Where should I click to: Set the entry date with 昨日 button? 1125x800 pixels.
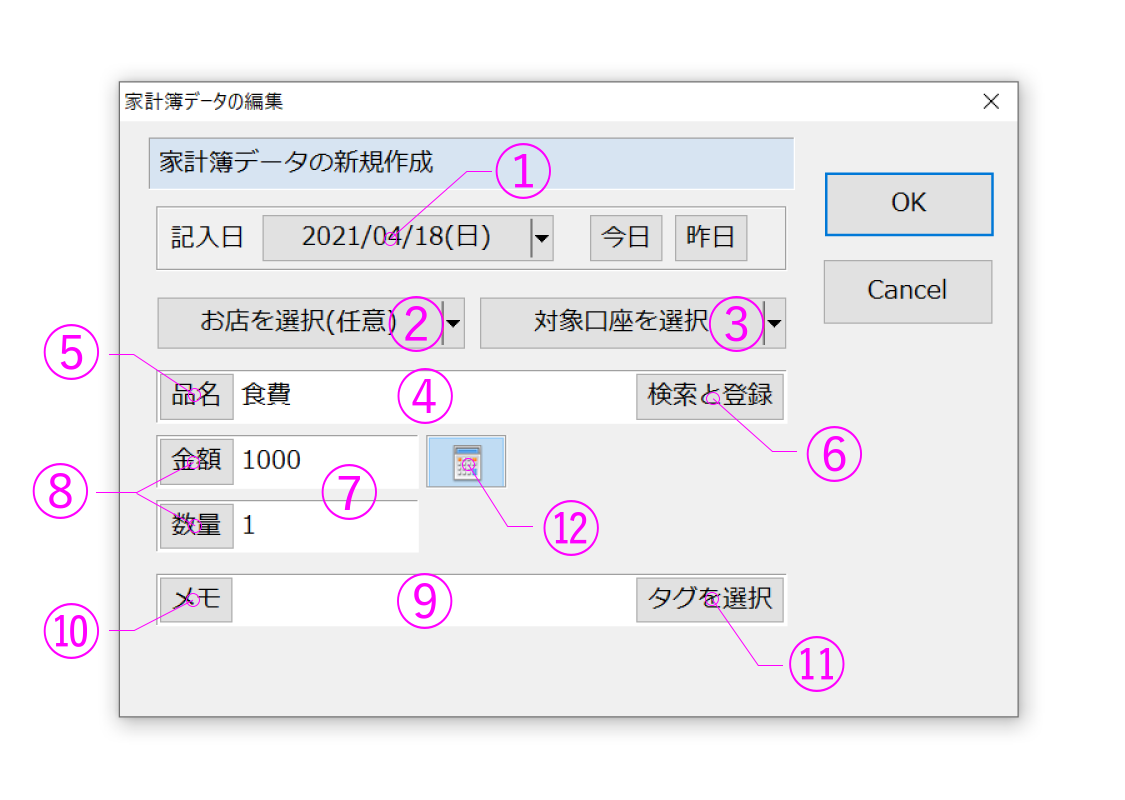point(711,238)
